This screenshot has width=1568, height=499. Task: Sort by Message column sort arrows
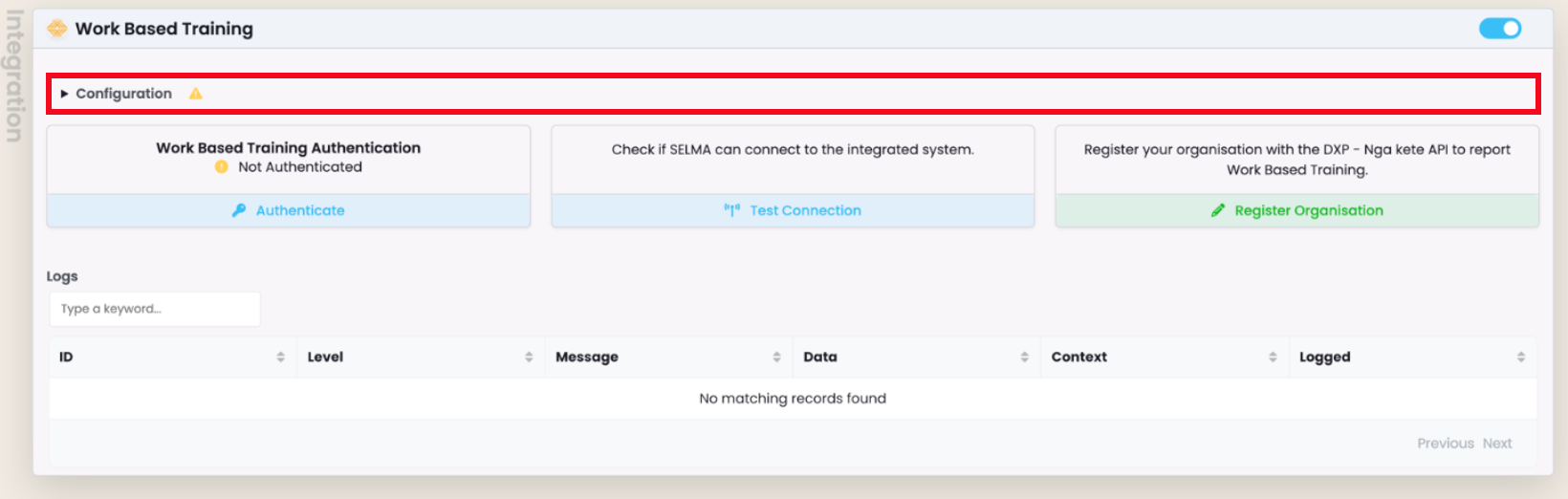[x=776, y=357]
